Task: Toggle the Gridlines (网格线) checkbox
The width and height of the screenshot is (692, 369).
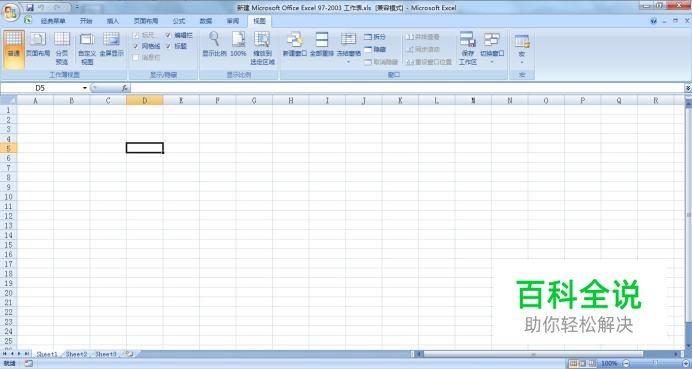Action: click(136, 46)
